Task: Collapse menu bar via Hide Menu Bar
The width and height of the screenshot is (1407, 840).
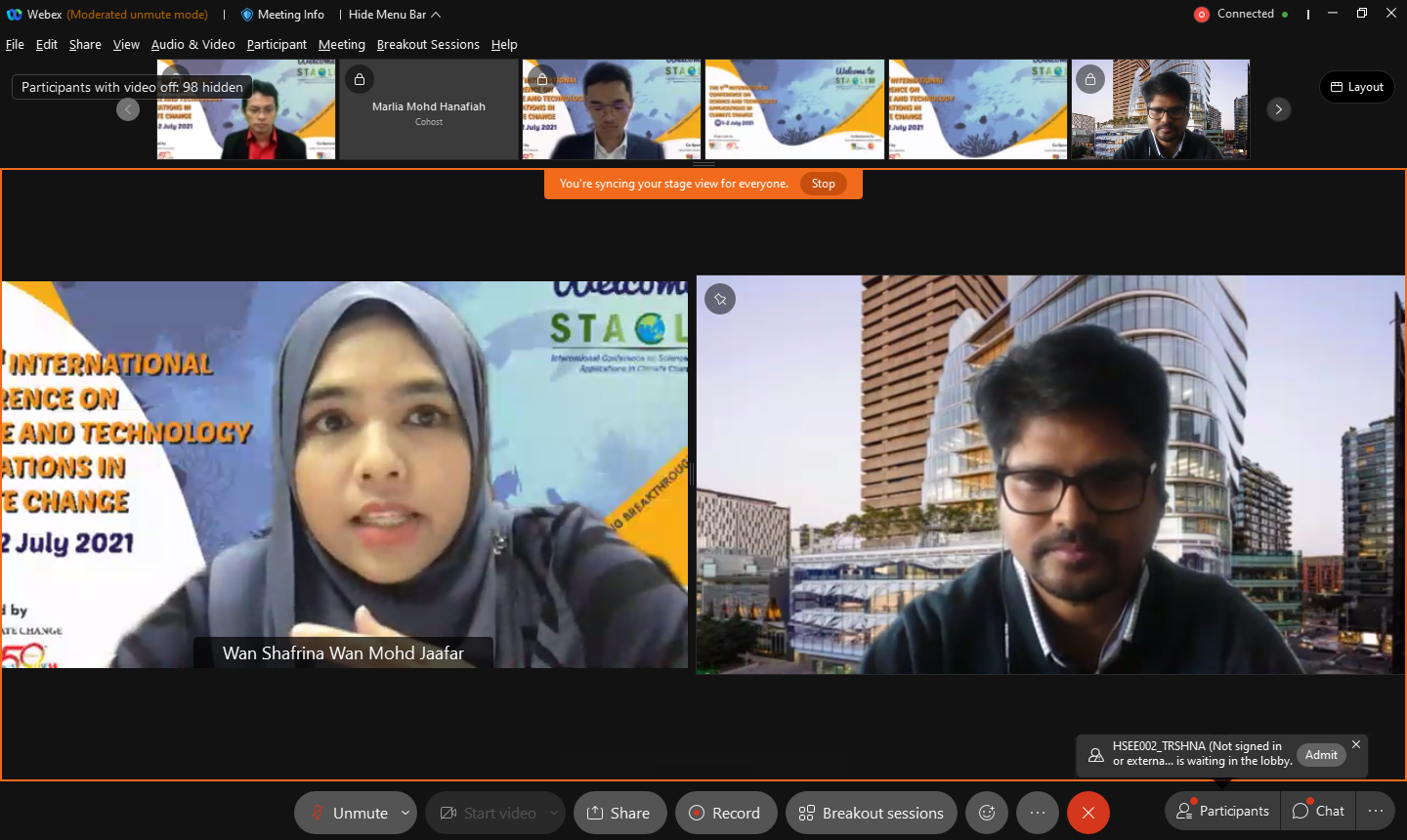Action: click(394, 15)
